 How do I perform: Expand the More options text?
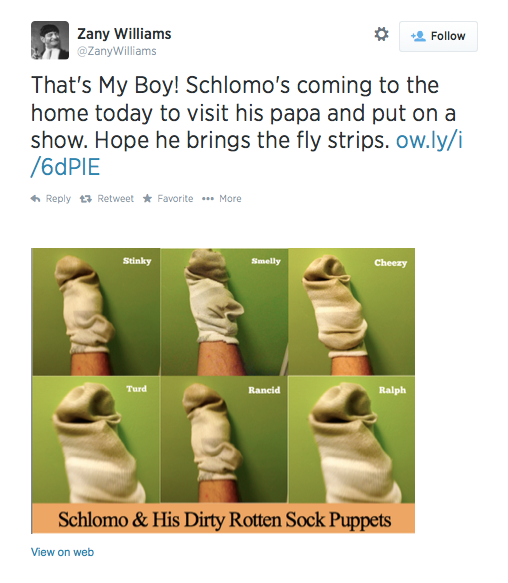click(230, 199)
